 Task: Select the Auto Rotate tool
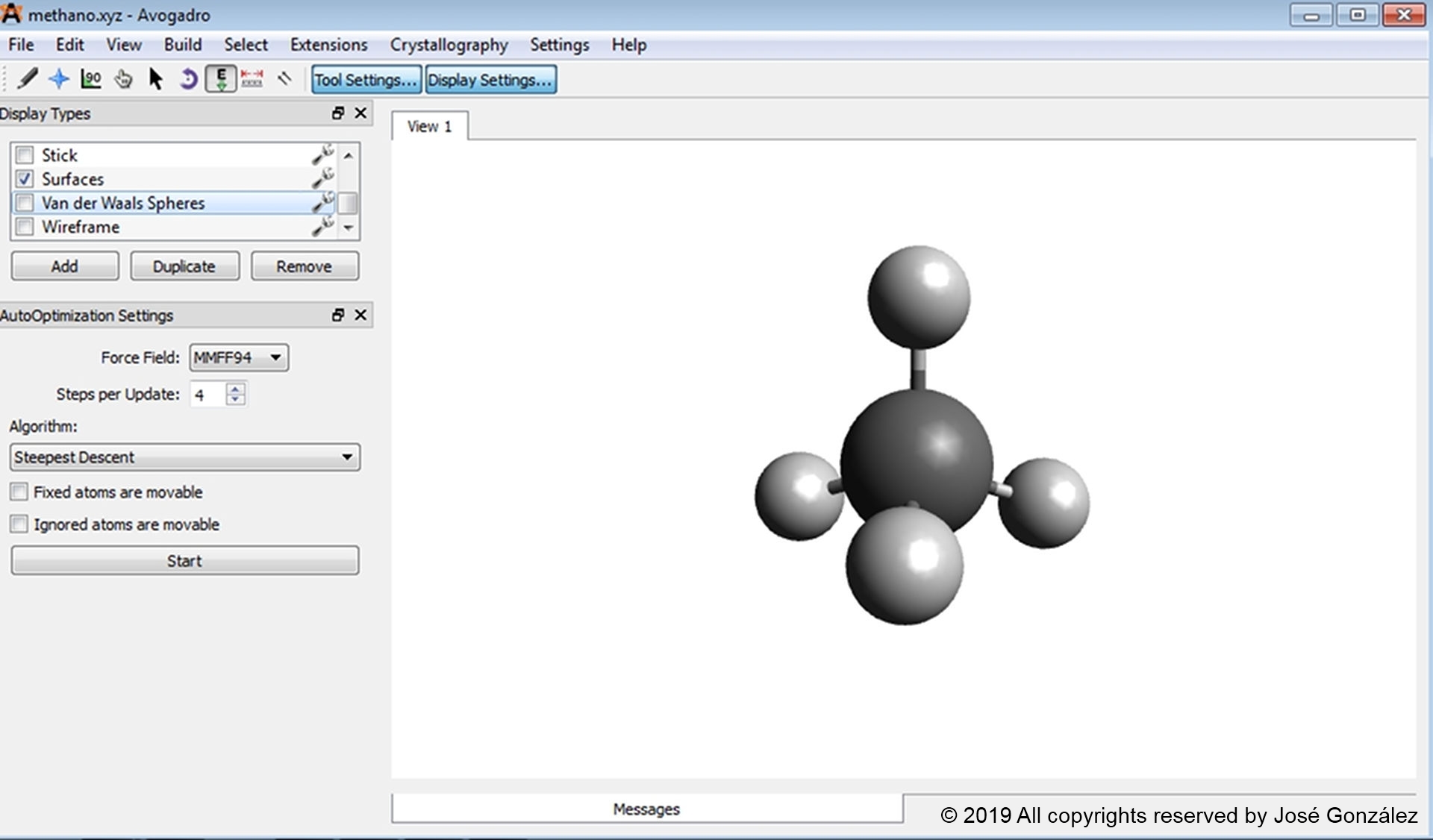point(188,79)
